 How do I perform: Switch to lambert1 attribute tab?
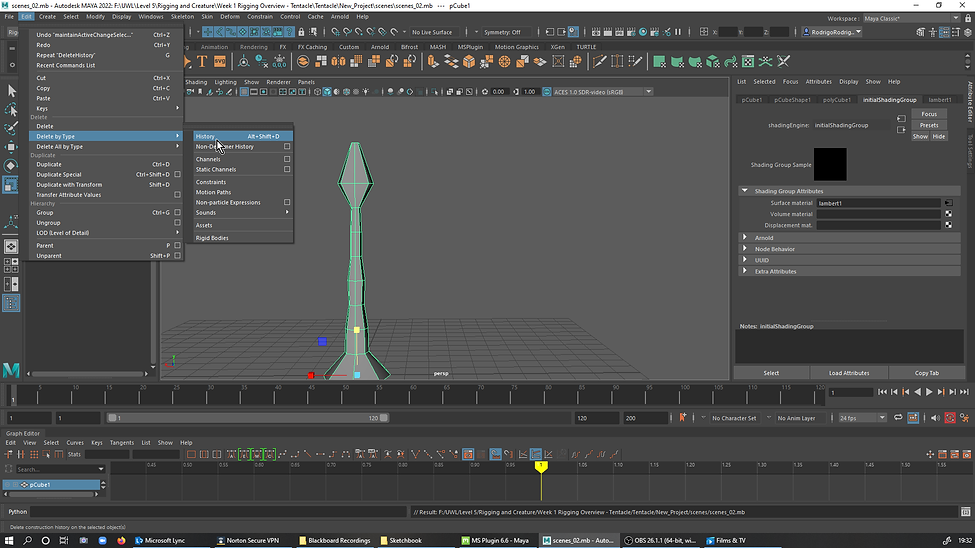click(940, 100)
